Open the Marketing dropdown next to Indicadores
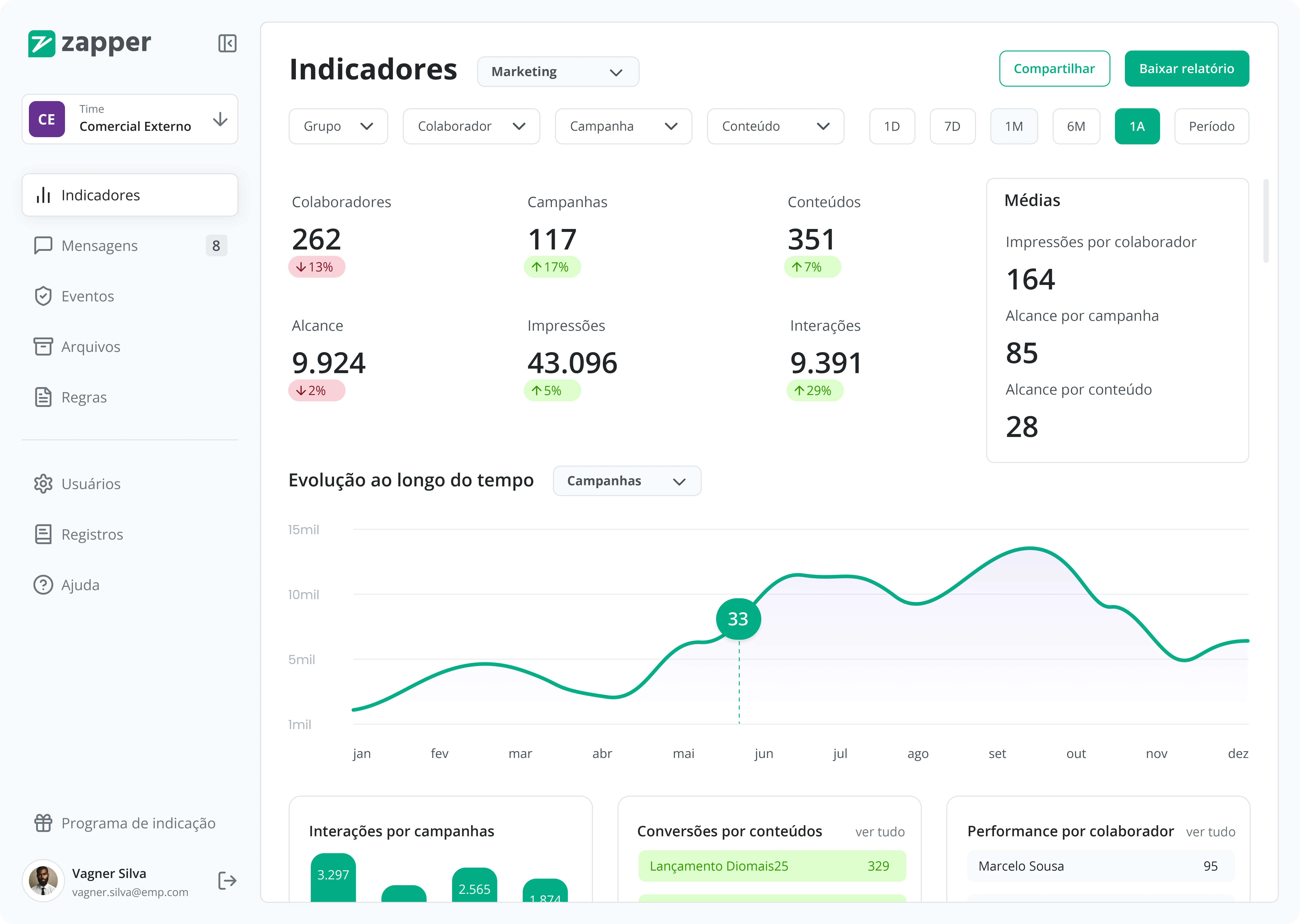This screenshot has width=1300, height=924. tap(558, 72)
